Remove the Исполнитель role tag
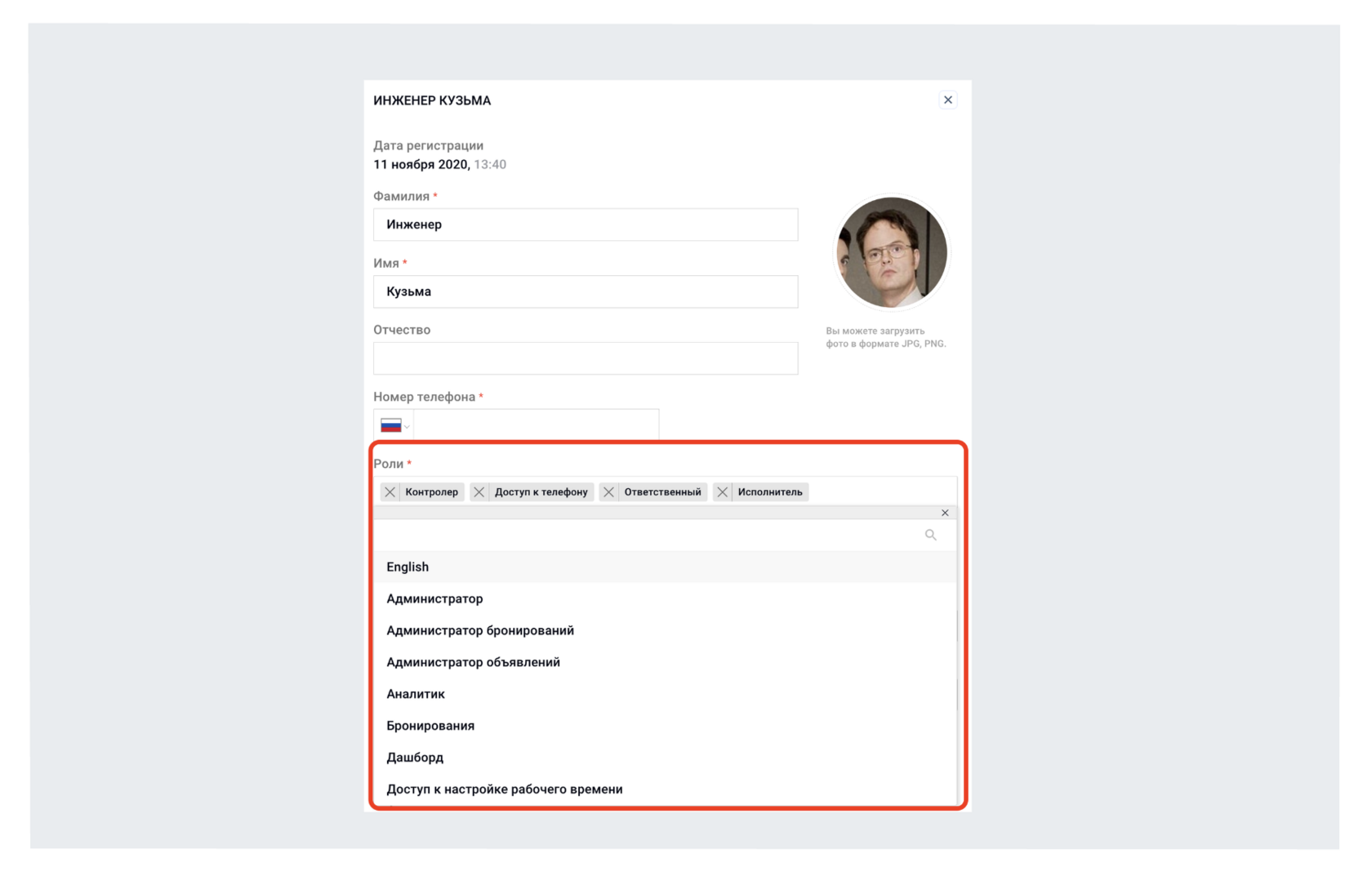The image size is (1372, 872). click(723, 492)
